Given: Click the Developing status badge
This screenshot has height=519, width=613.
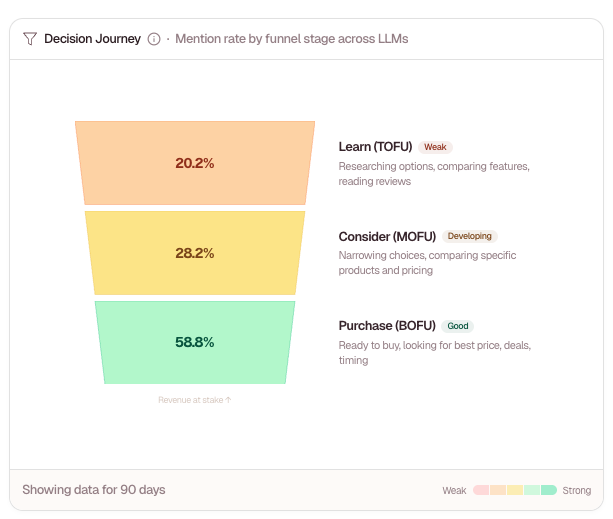Looking at the screenshot, I should (469, 237).
